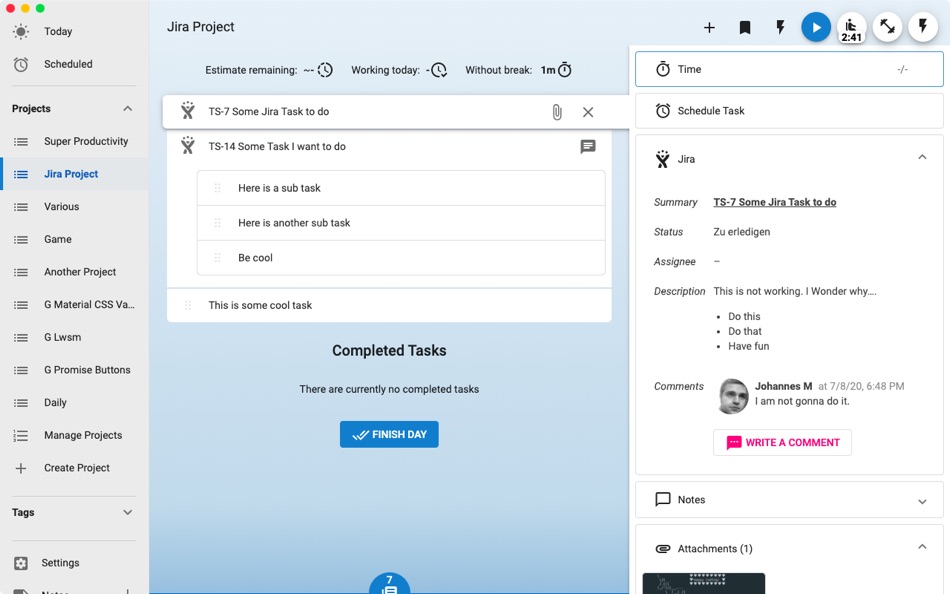Close the TS-7 task detail panel
Screen dimensions: 950x594
[588, 112]
